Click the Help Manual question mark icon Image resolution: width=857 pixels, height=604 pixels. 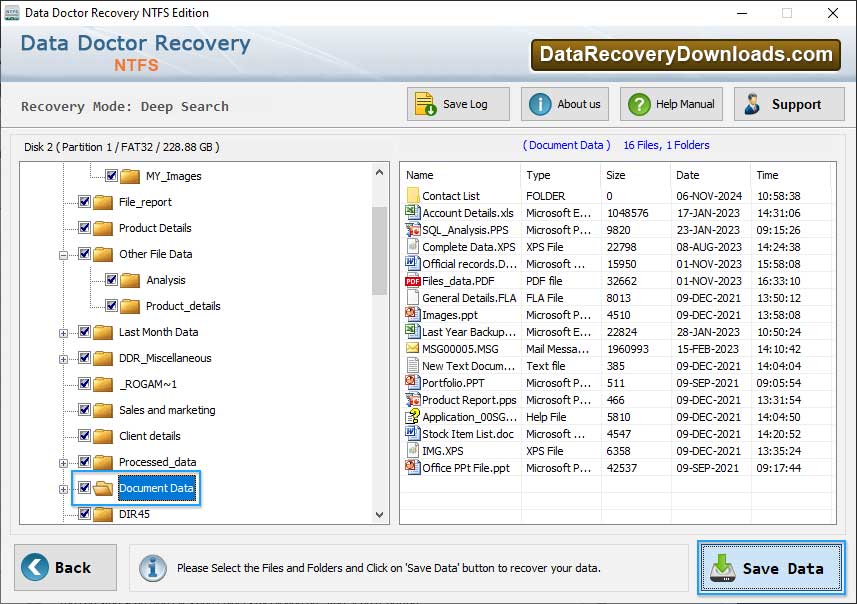pos(639,104)
